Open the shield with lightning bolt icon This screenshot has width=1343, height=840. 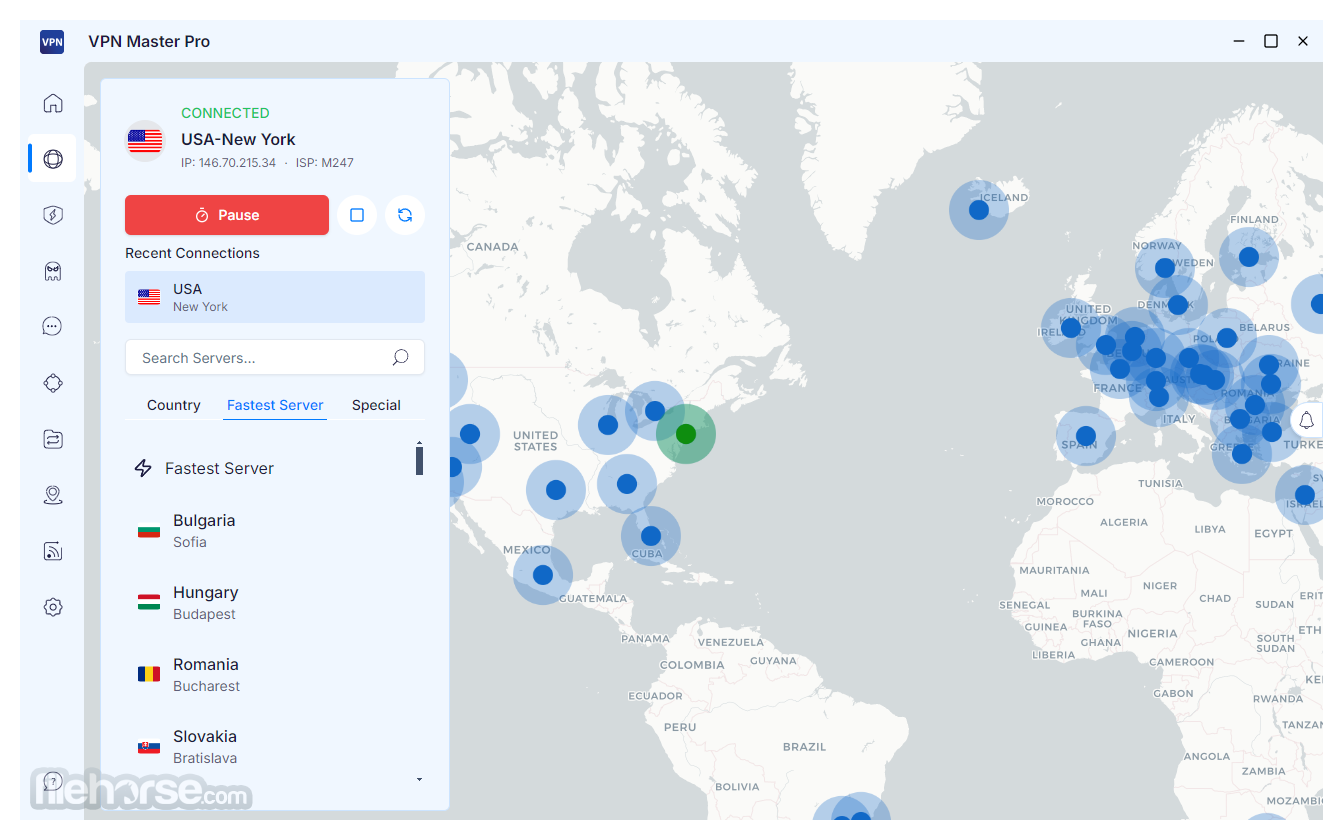pos(53,215)
